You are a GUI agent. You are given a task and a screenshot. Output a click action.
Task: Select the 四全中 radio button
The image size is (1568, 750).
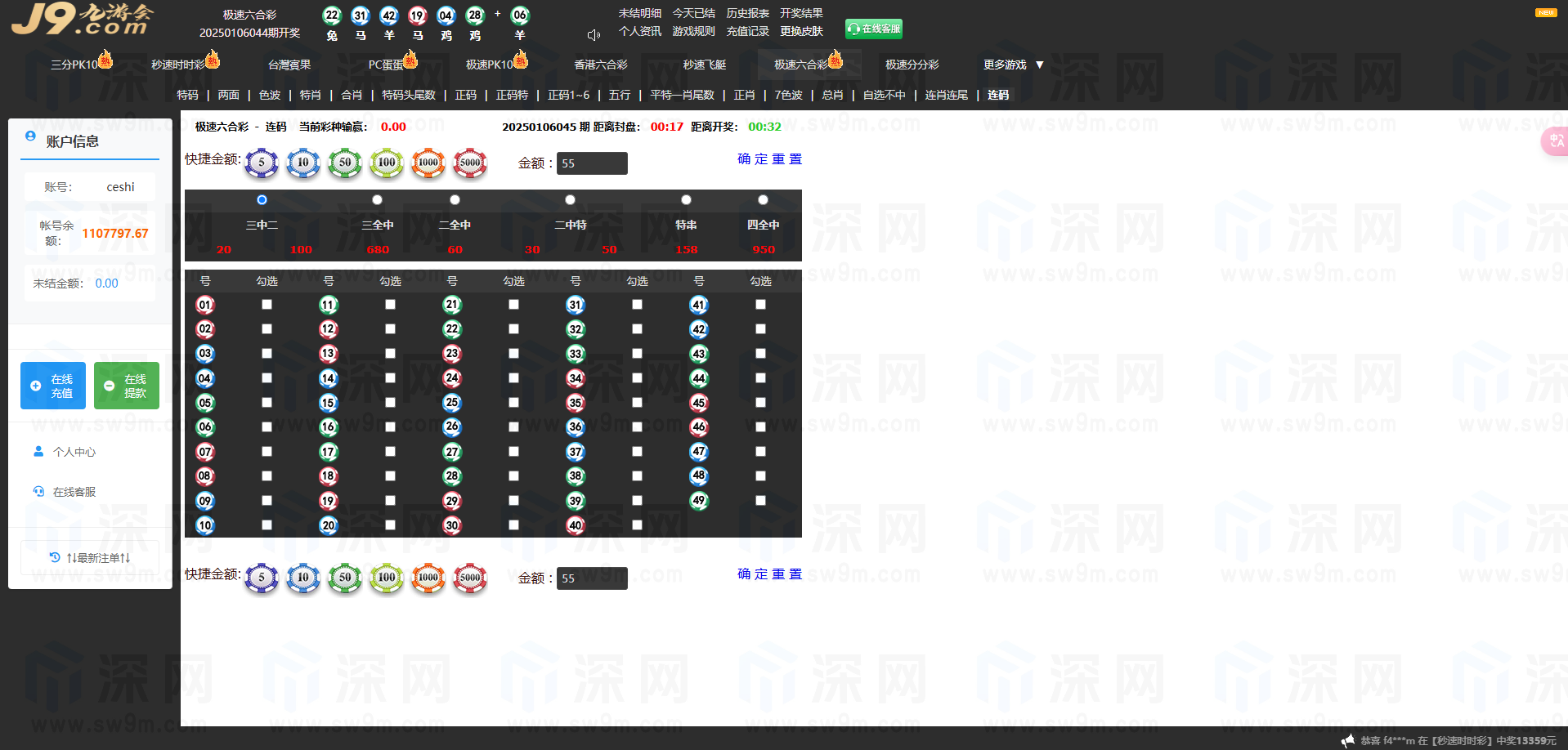763,200
